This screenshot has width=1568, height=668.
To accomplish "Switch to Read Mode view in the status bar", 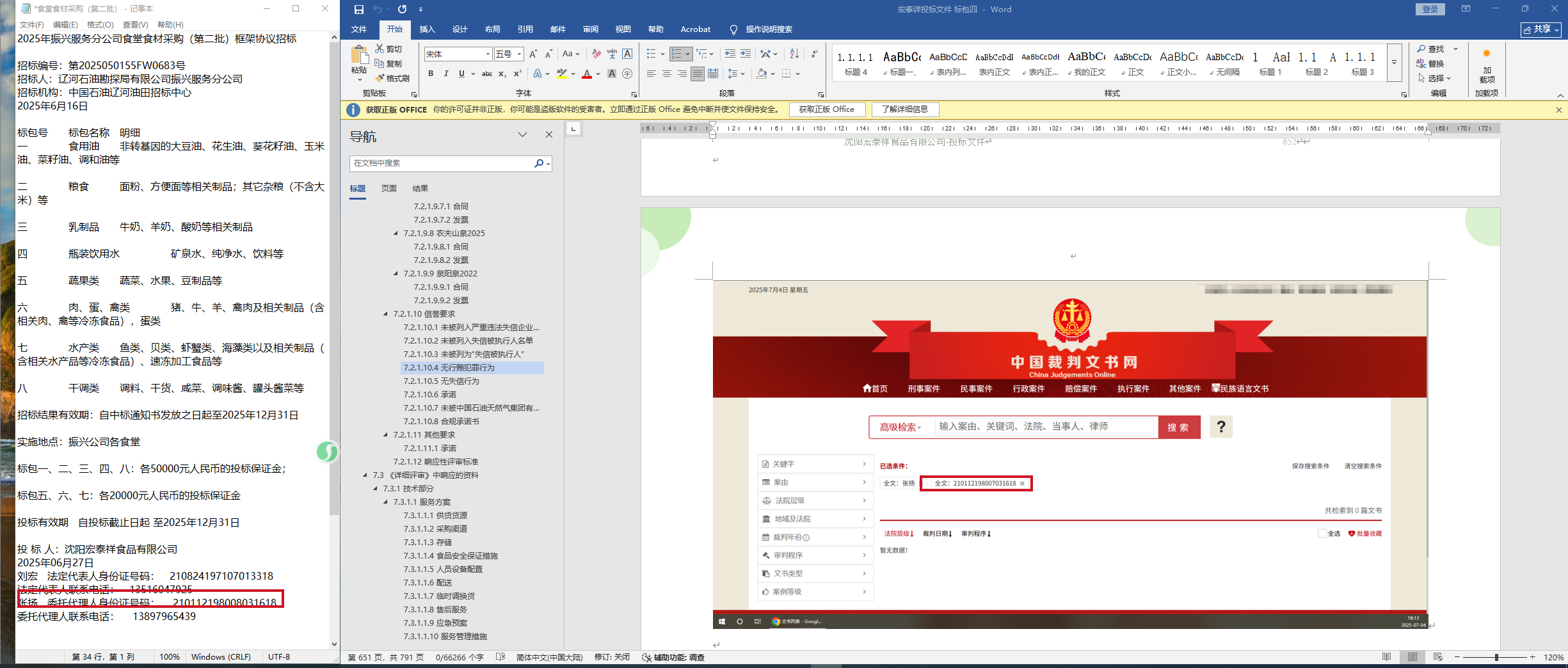I will [x=1387, y=657].
